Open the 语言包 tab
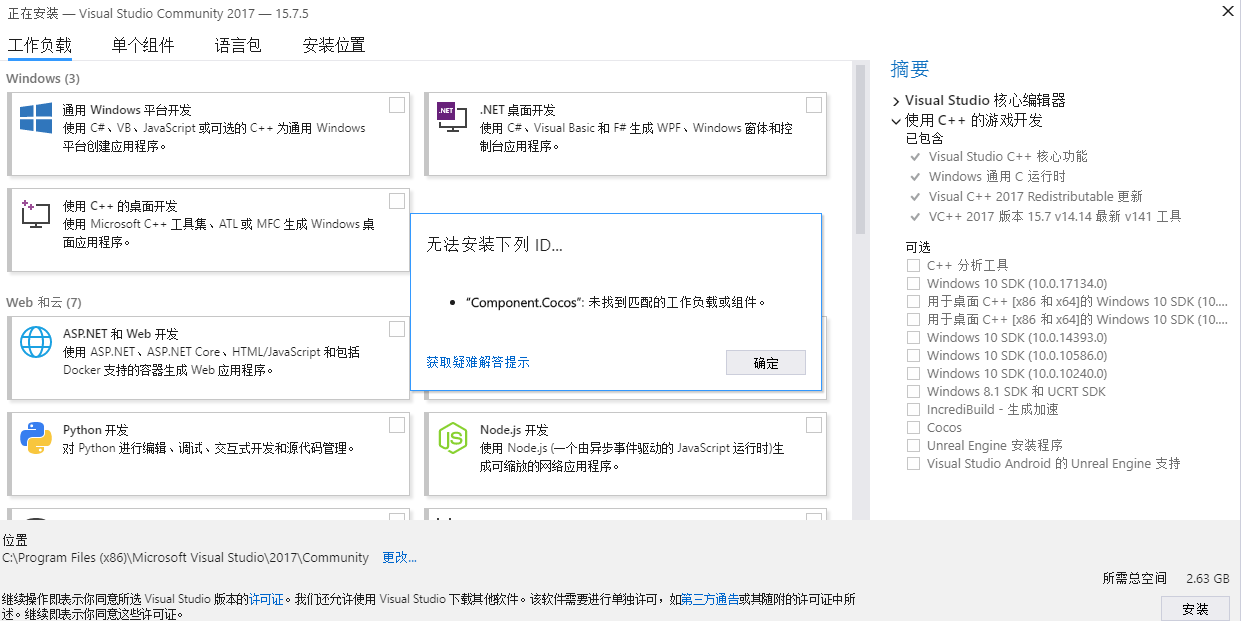 [x=238, y=45]
